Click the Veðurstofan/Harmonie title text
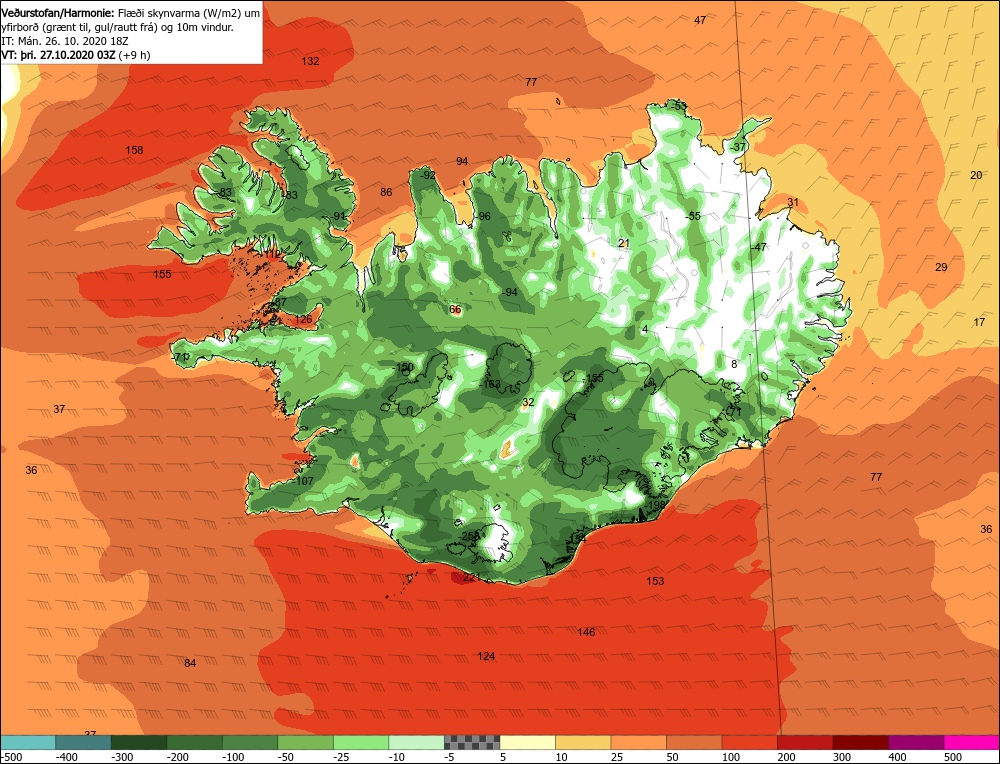Image resolution: width=1000 pixels, height=764 pixels. click(x=58, y=13)
